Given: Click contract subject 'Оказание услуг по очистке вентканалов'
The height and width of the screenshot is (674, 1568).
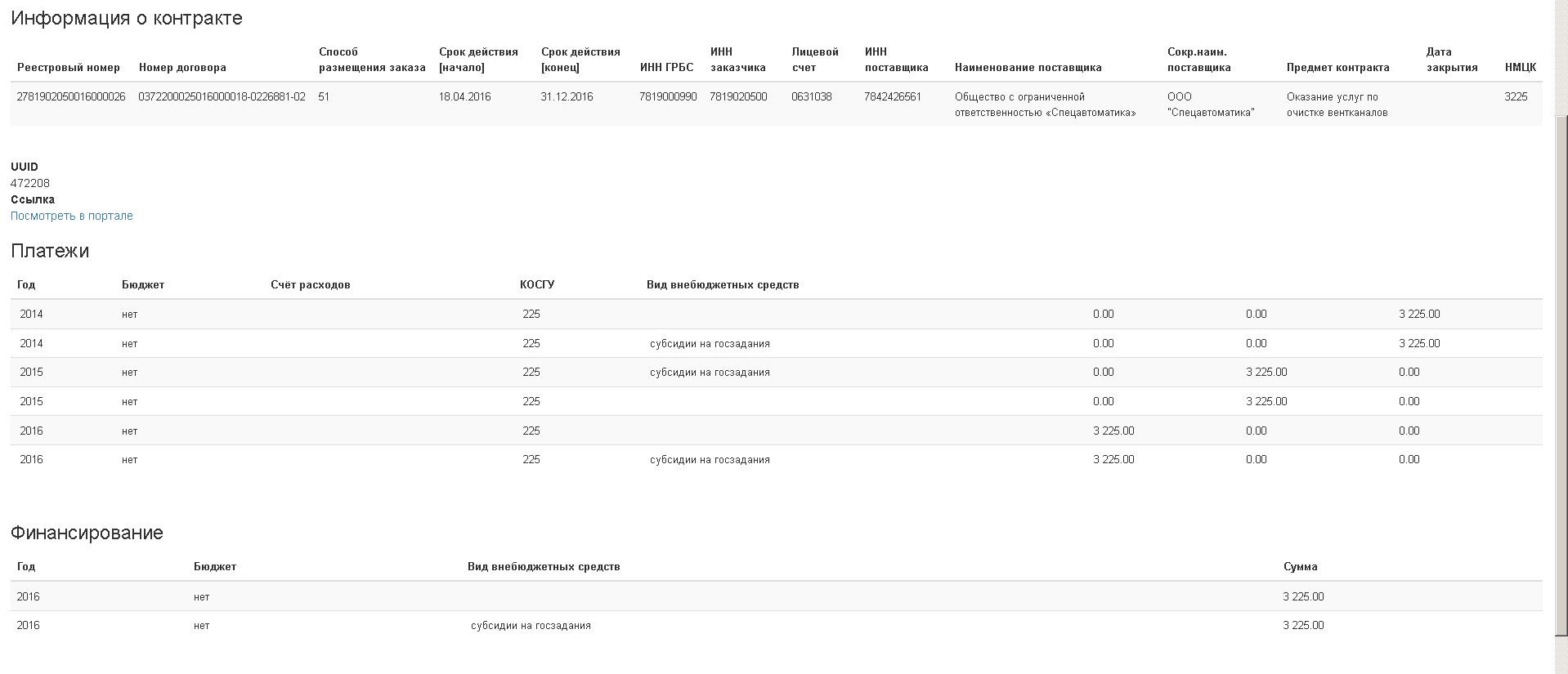Looking at the screenshot, I should 1337,105.
